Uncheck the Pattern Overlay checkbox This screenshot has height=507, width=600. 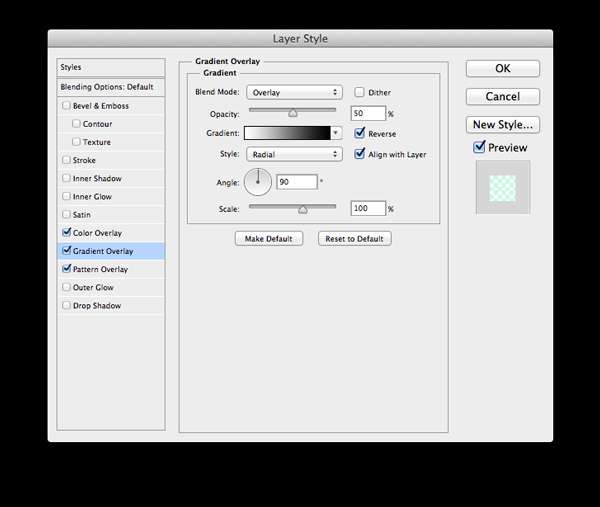67,268
